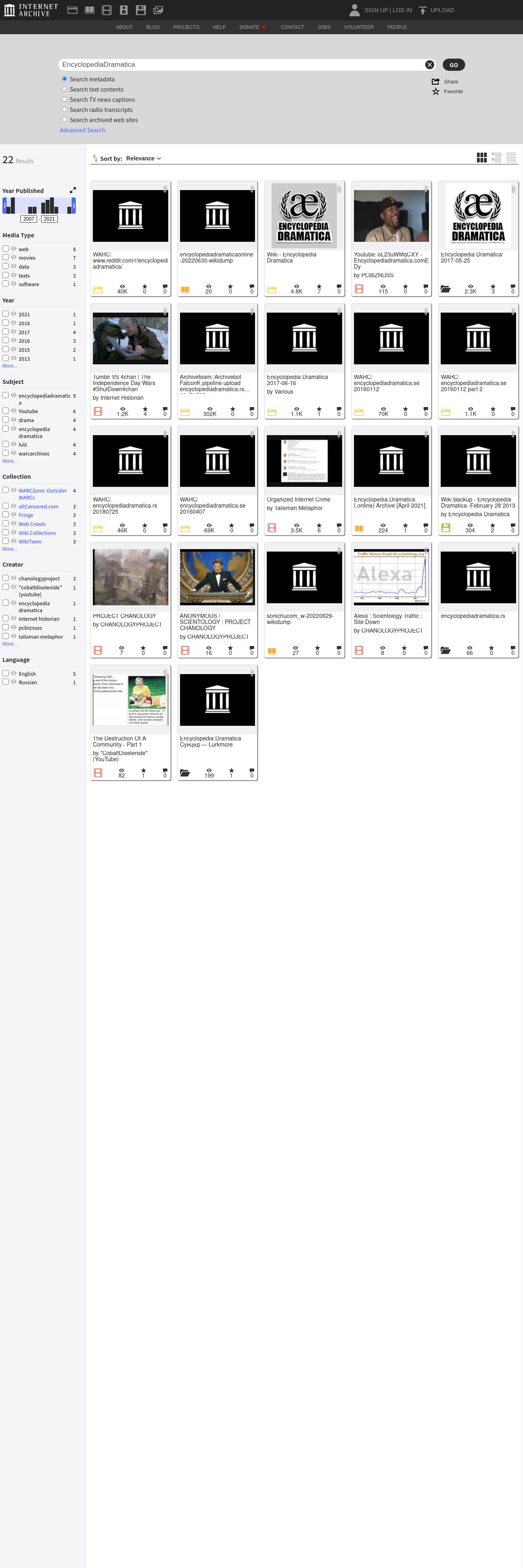This screenshot has width=523, height=1568.
Task: Open the PROJECTS menu item
Action: tap(186, 27)
